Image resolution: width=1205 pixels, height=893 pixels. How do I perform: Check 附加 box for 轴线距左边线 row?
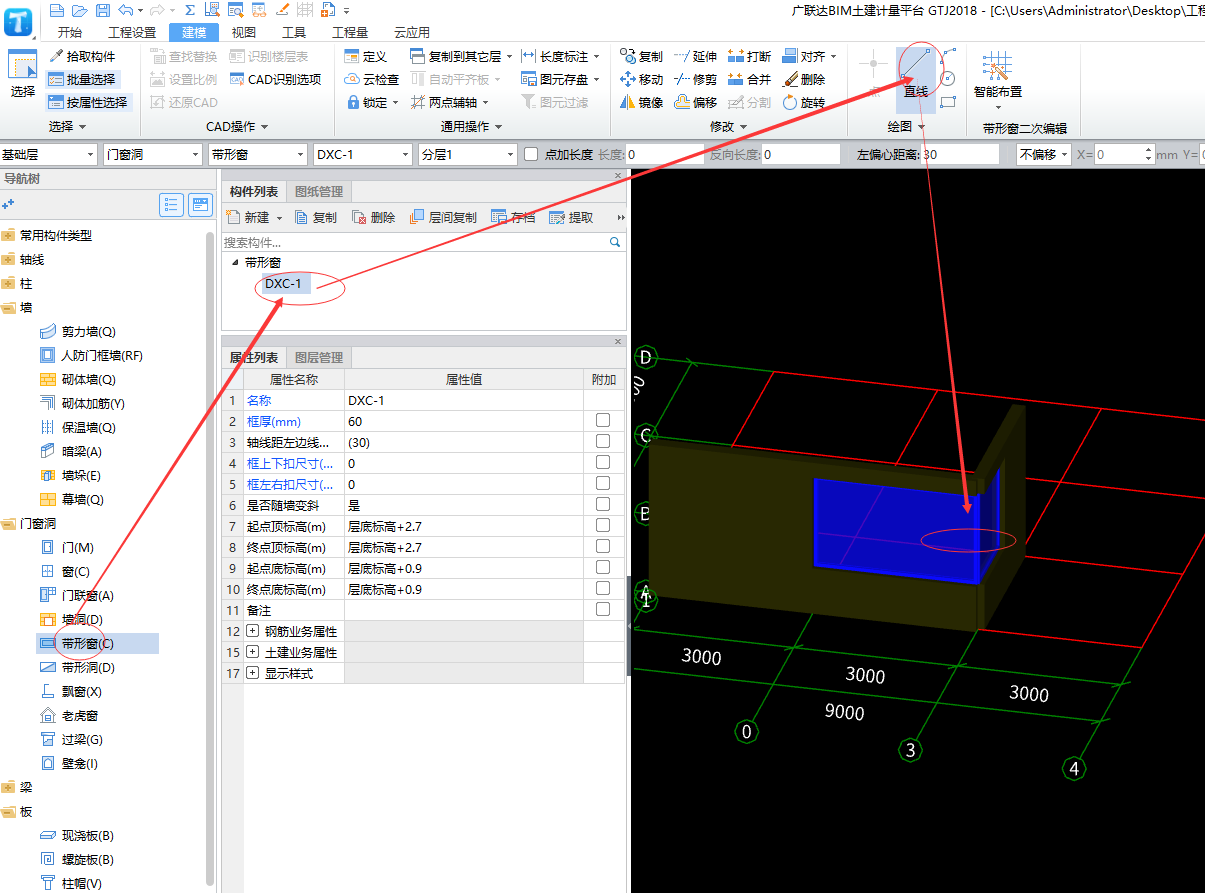coord(603,442)
